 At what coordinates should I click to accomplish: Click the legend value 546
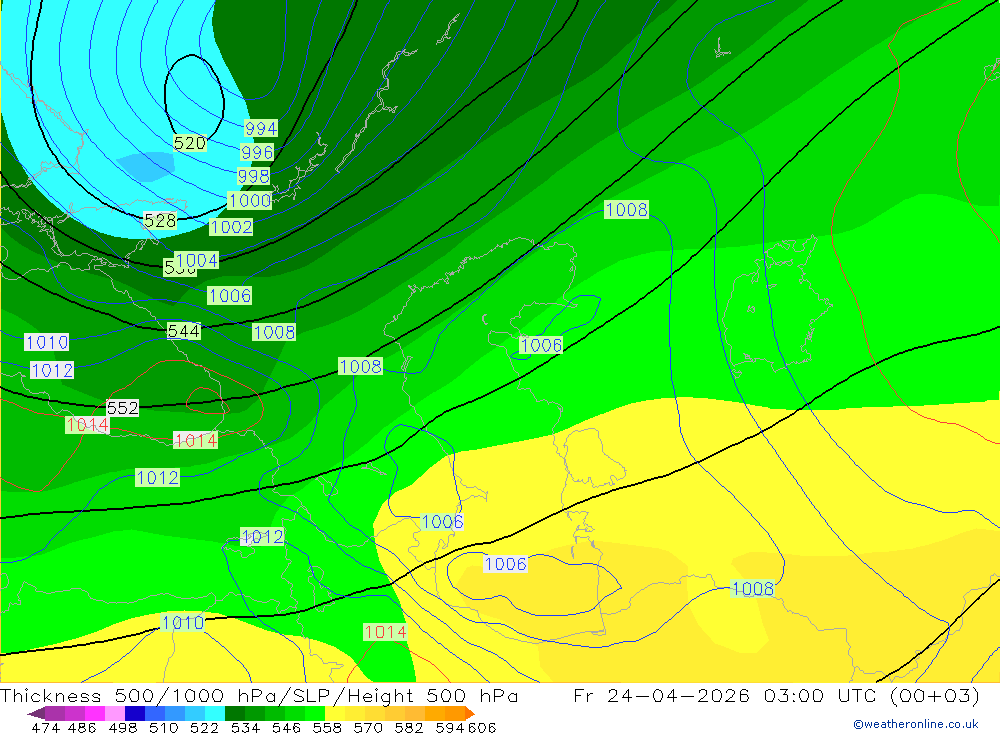click(x=286, y=727)
